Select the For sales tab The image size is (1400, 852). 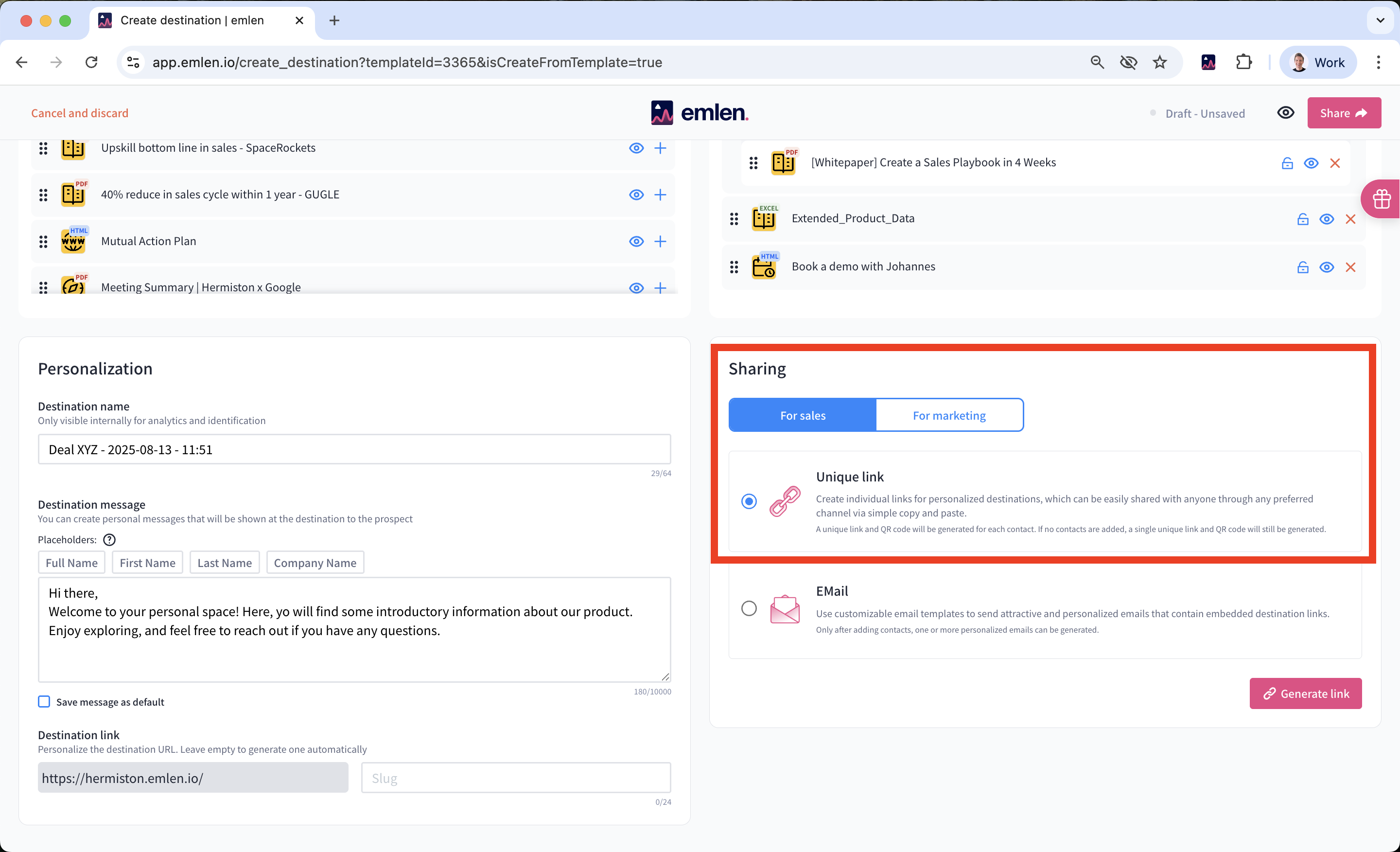[802, 415]
